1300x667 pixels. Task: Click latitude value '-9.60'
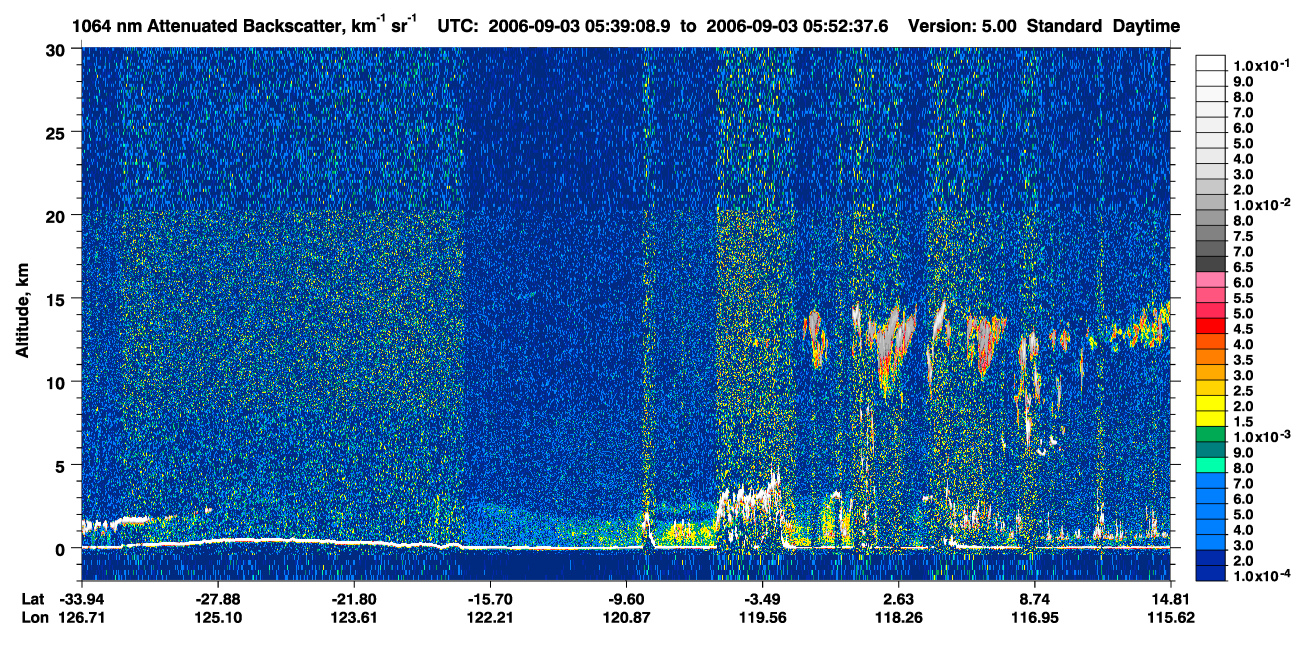pyautogui.click(x=627, y=599)
